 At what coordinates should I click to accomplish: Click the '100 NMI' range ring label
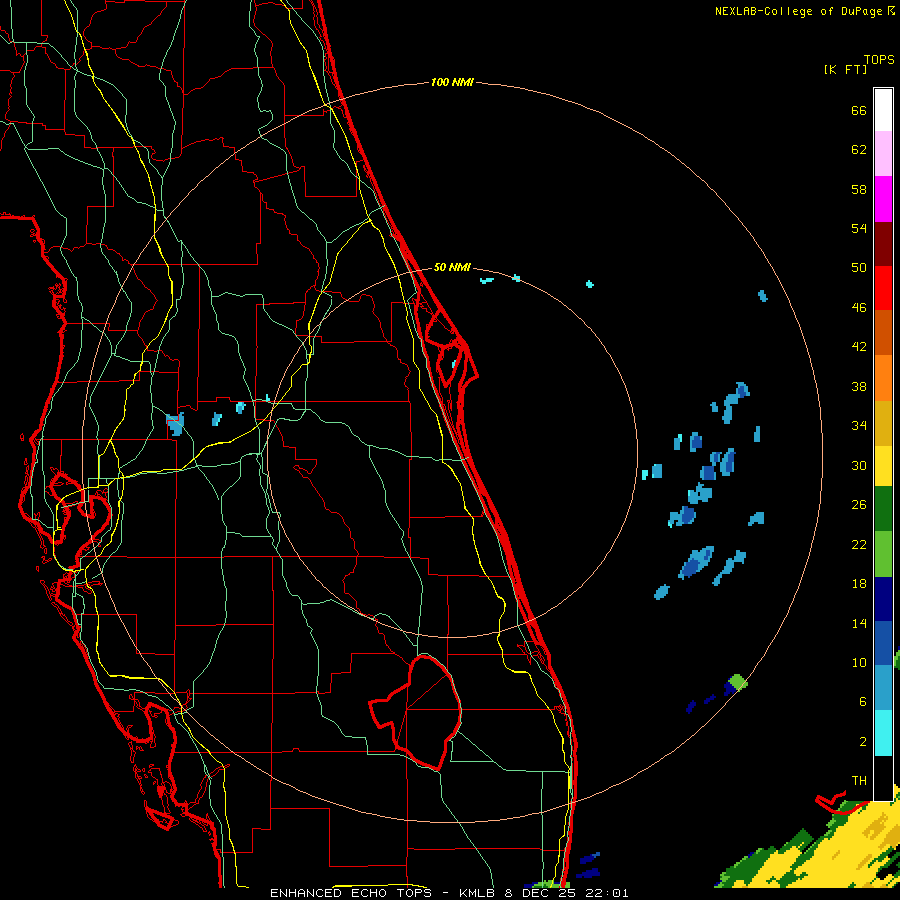[x=452, y=83]
